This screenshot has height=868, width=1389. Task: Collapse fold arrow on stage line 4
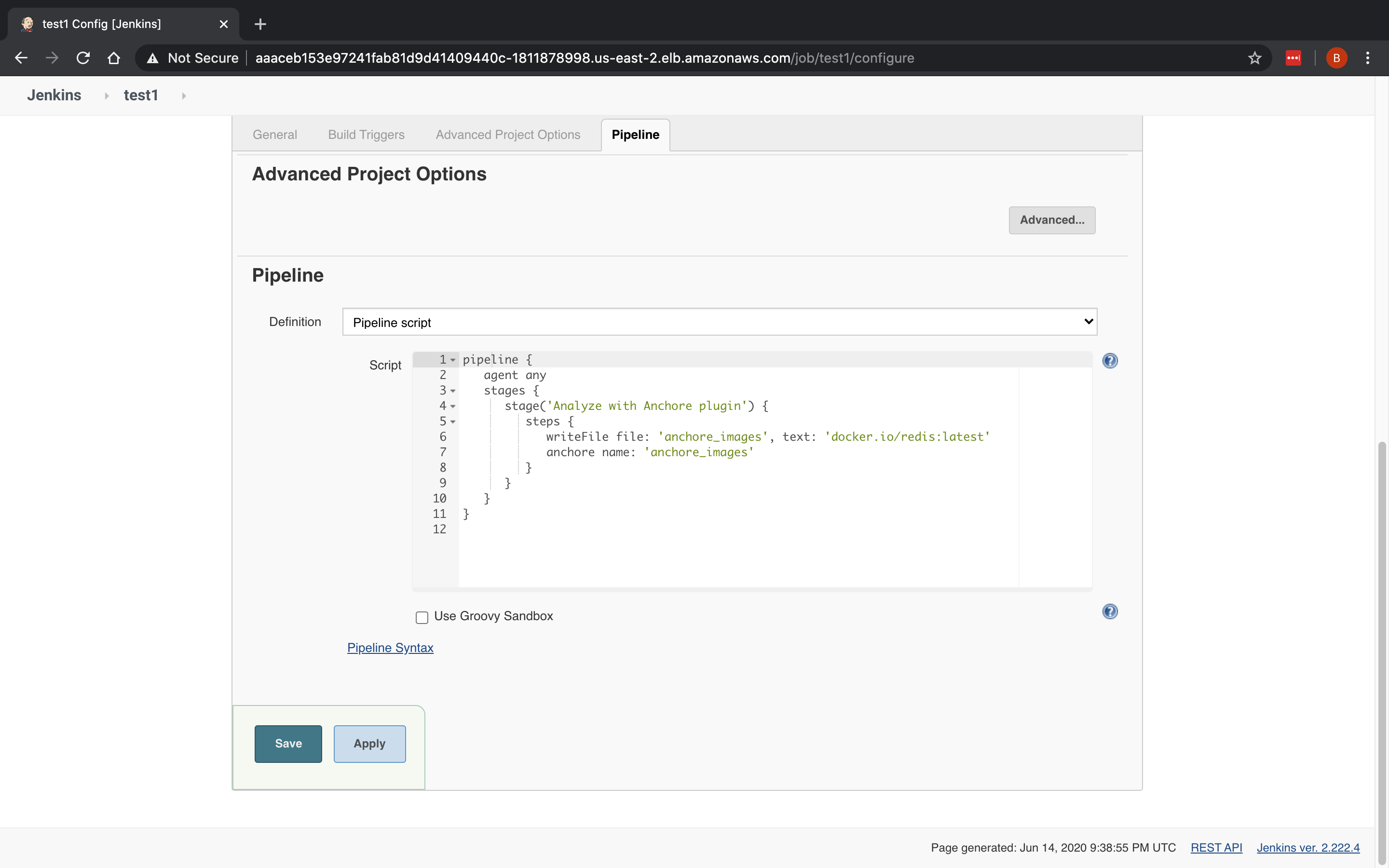(453, 407)
